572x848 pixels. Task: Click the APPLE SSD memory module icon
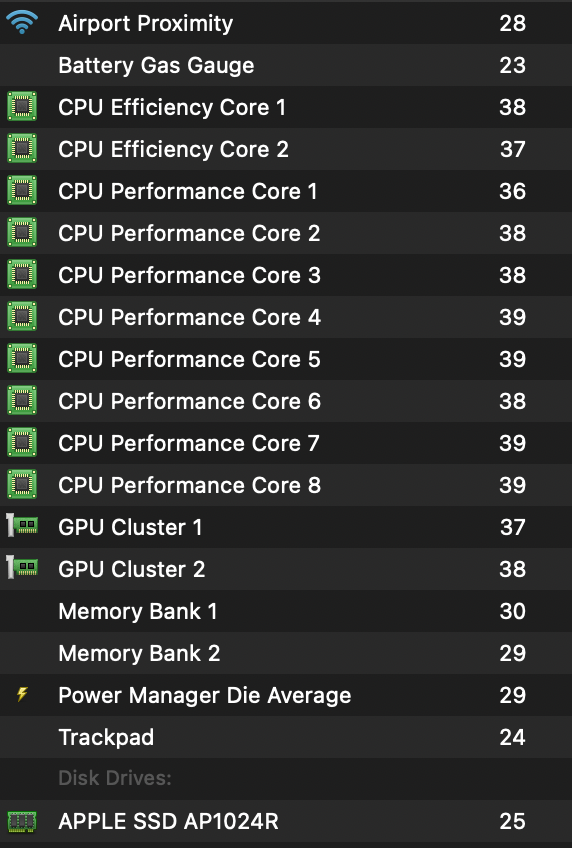pyautogui.click(x=22, y=822)
